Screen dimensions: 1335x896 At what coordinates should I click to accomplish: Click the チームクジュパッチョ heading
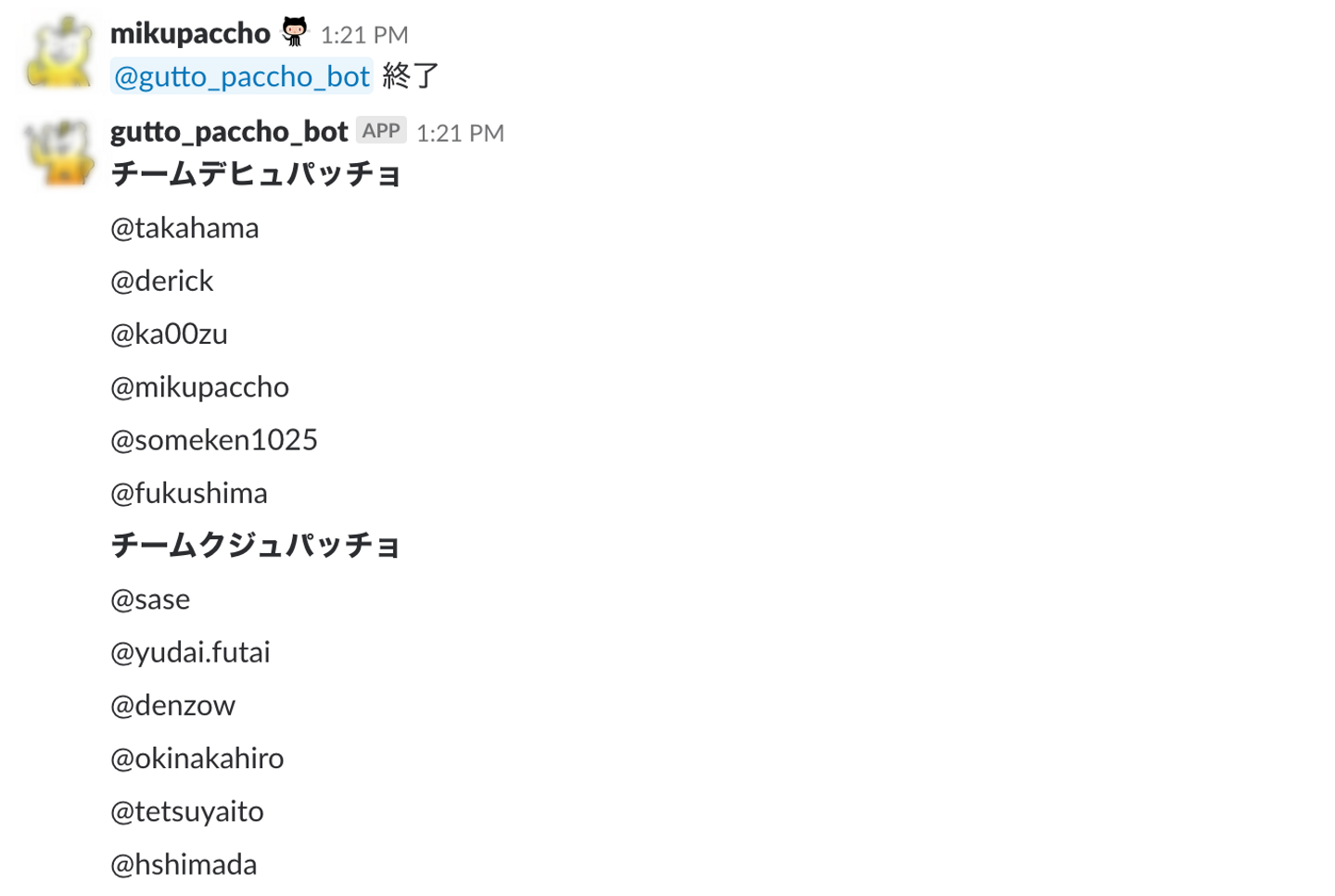point(255,546)
